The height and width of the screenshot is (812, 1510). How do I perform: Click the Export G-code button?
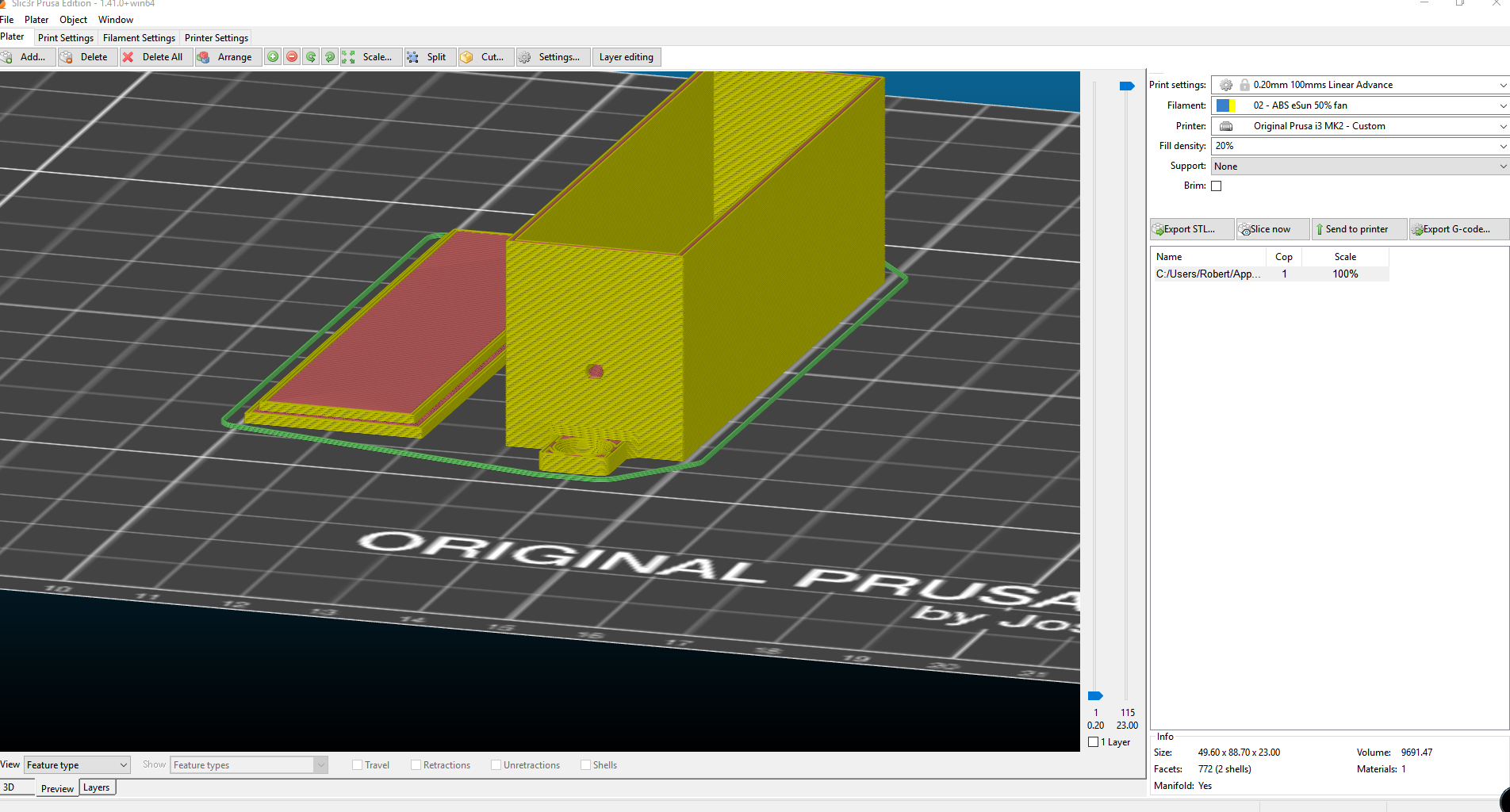click(x=1458, y=229)
